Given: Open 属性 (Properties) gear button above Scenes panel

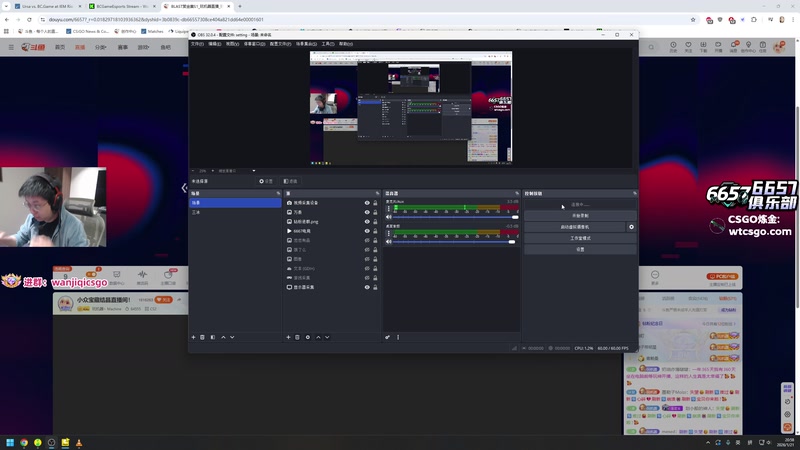Looking at the screenshot, I should tap(266, 181).
